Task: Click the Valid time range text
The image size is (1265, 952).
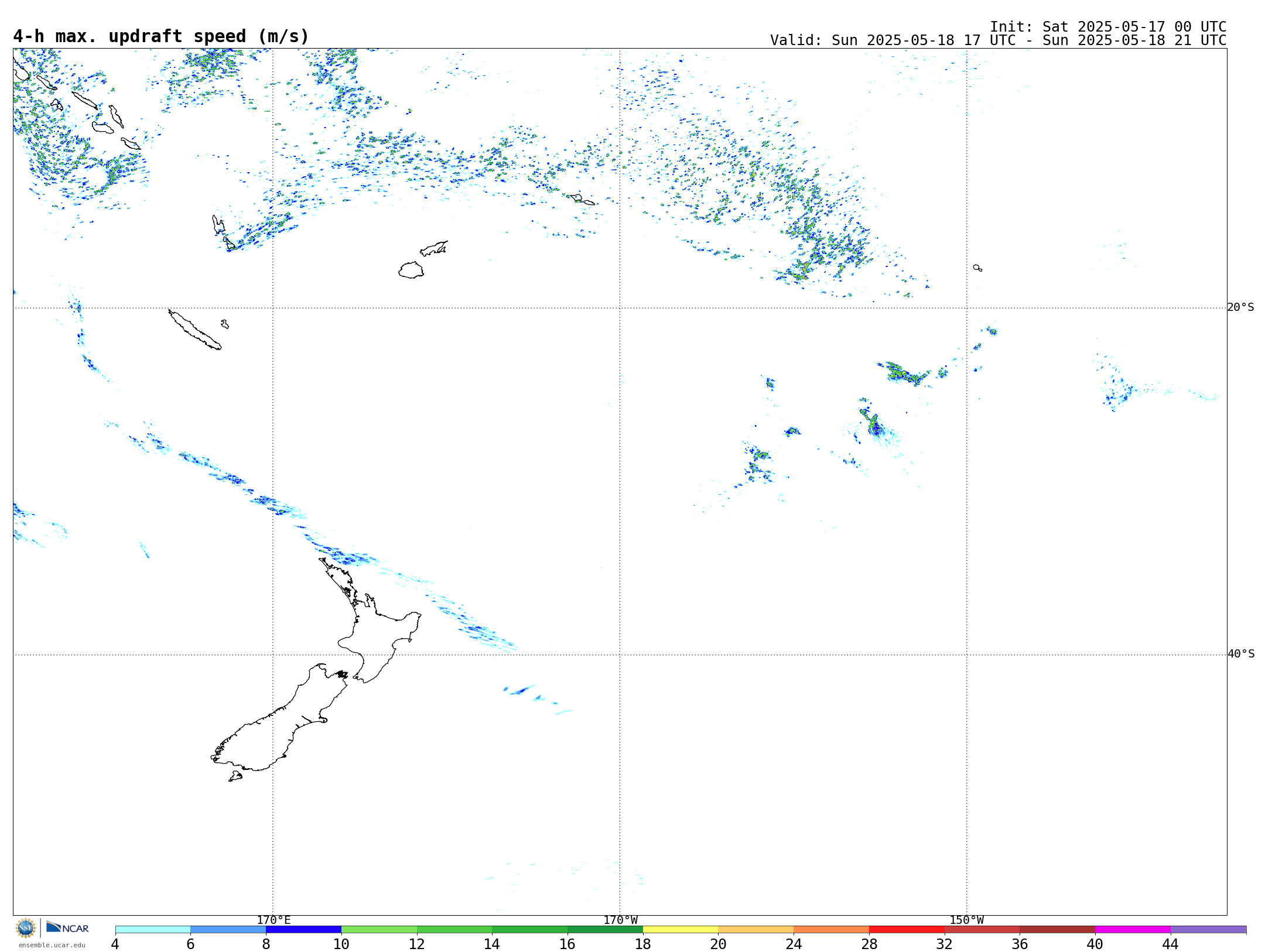Action: tap(998, 40)
